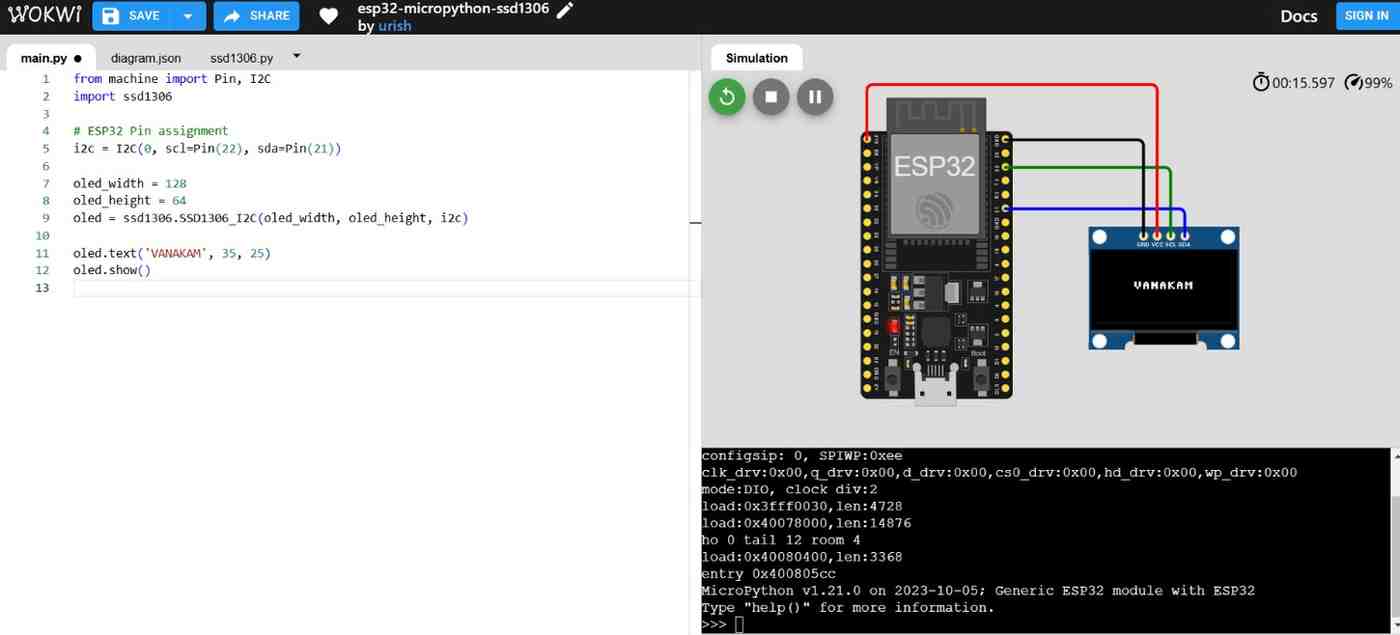The width and height of the screenshot is (1400, 635).
Task: Select the Simulation tab
Action: point(756,58)
